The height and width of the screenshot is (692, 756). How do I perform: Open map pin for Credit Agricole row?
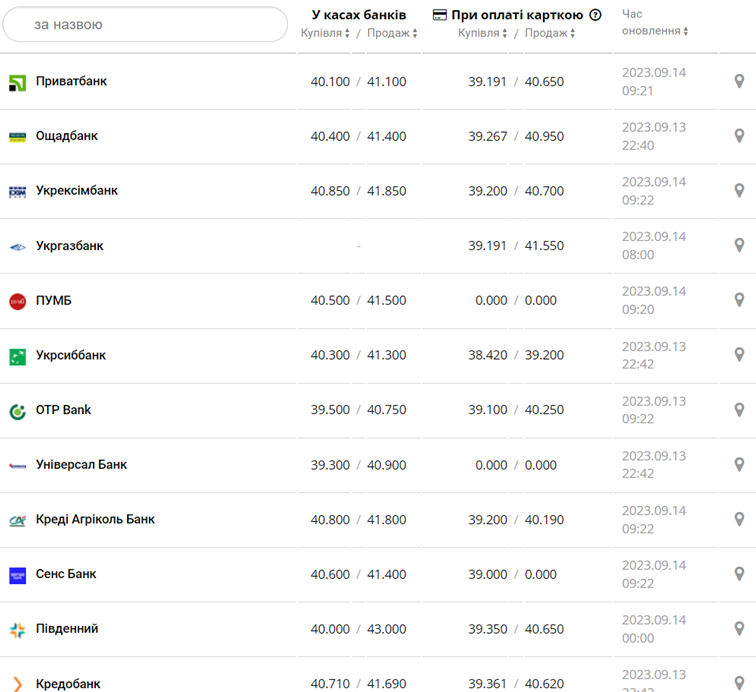pyautogui.click(x=739, y=519)
